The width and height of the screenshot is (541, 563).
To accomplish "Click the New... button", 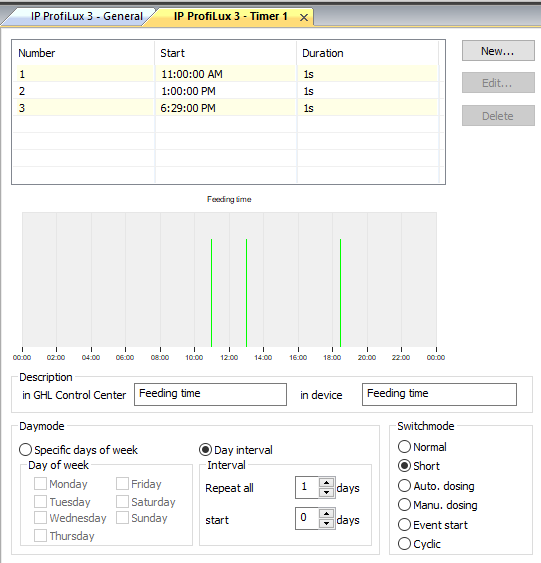I will pos(498,51).
